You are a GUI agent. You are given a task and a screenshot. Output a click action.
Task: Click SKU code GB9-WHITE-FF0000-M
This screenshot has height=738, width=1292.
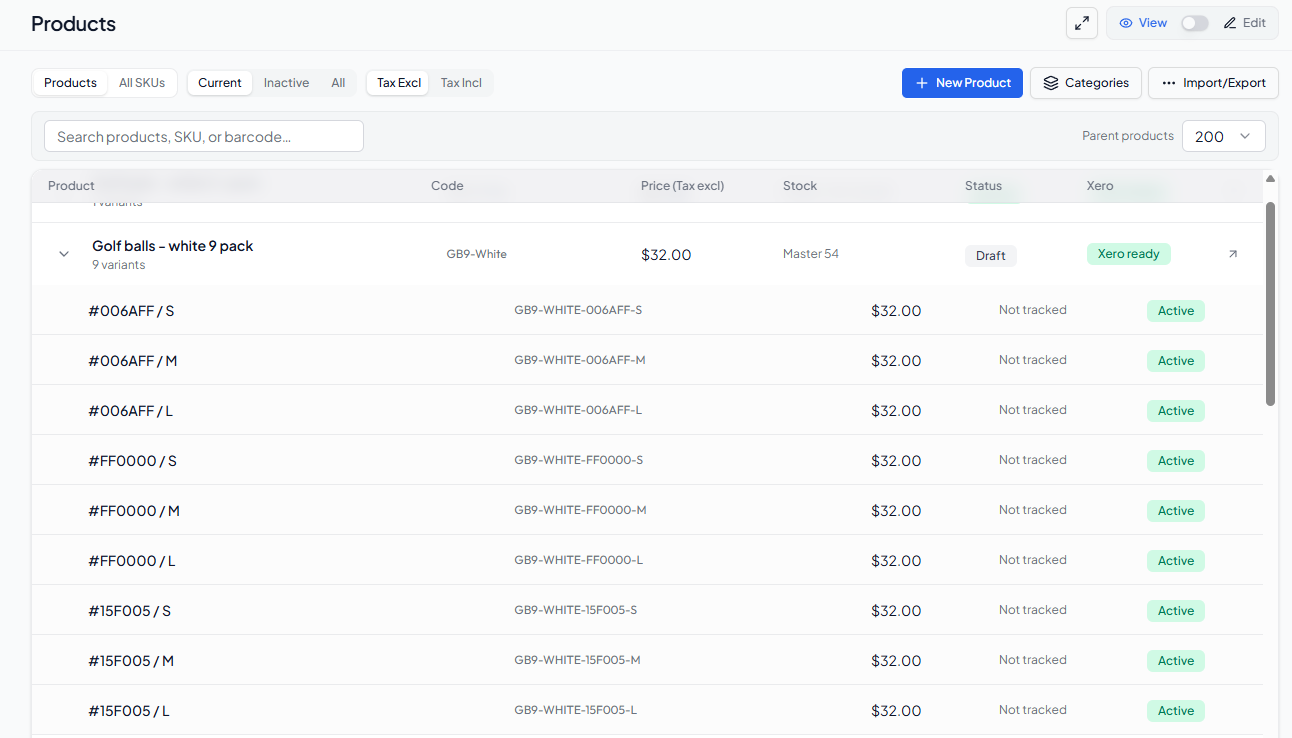coord(580,510)
